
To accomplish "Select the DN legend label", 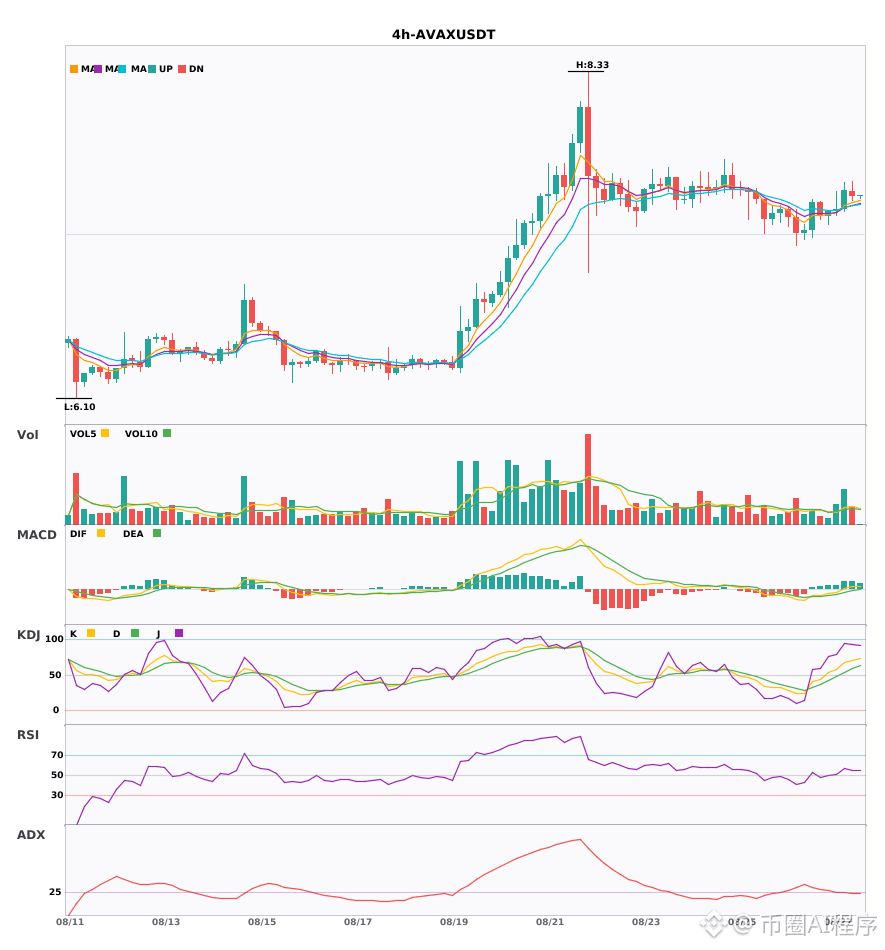I will coord(196,69).
